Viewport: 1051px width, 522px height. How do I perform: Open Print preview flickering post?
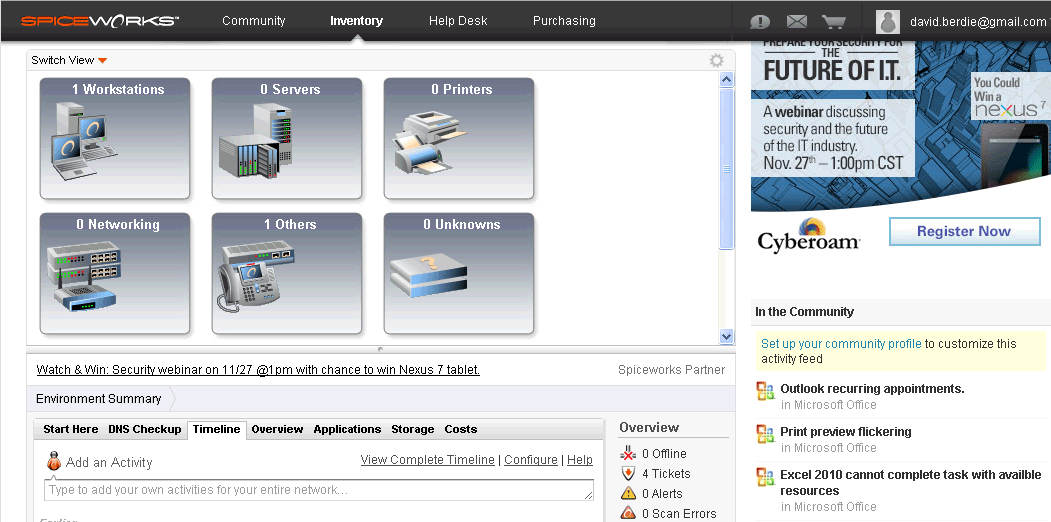point(845,432)
